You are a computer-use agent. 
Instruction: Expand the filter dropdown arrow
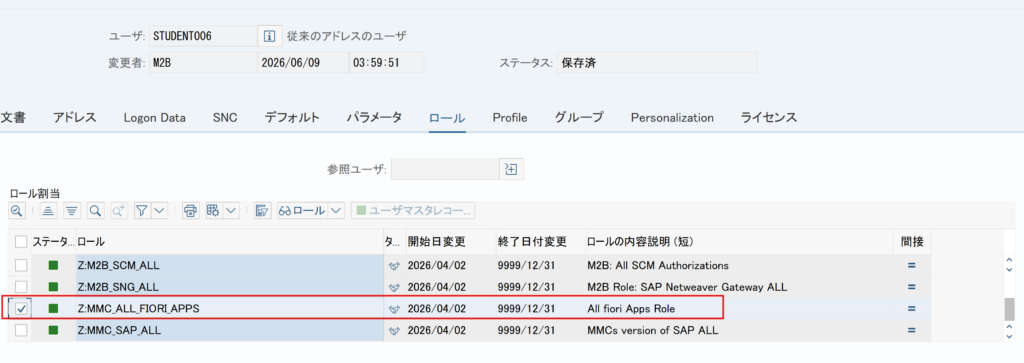pos(159,210)
